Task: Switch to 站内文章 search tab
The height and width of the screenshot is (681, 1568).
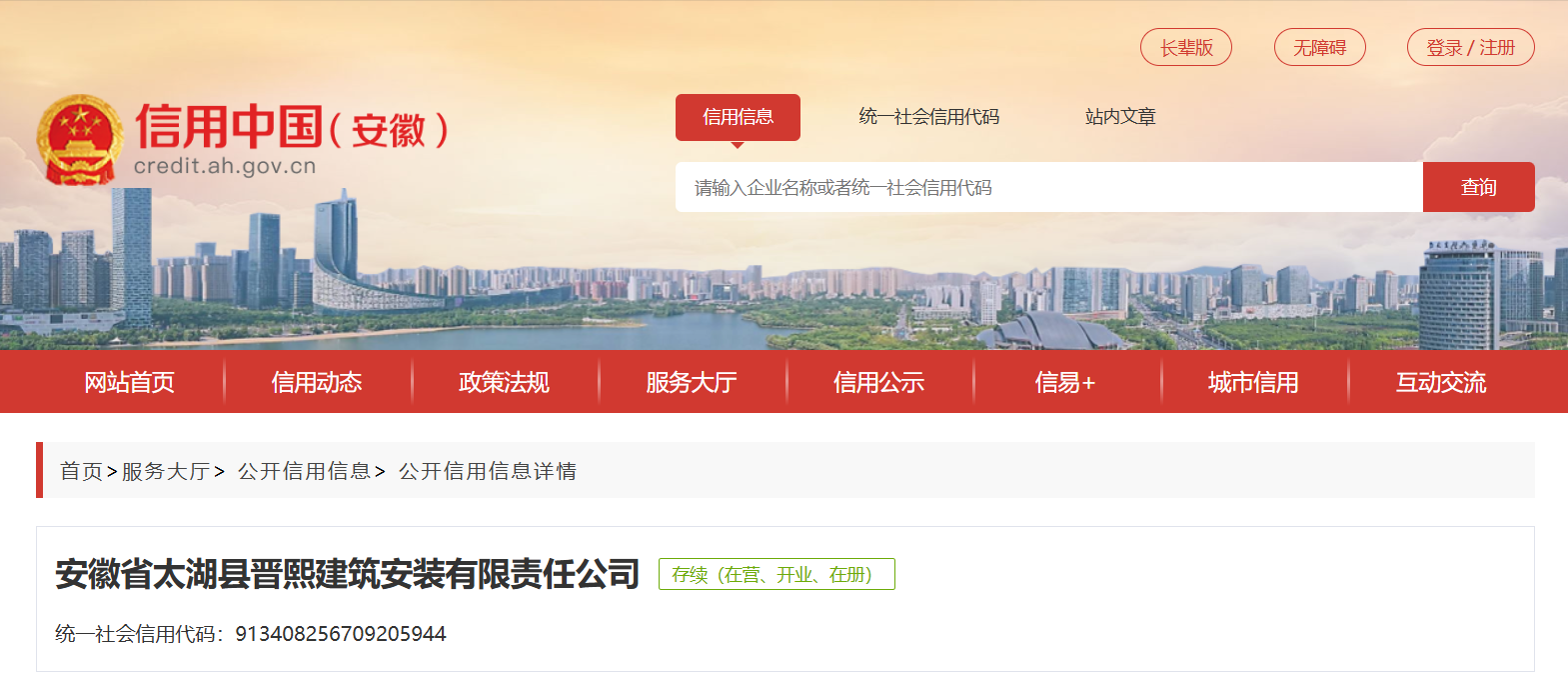Action: 1120,117
